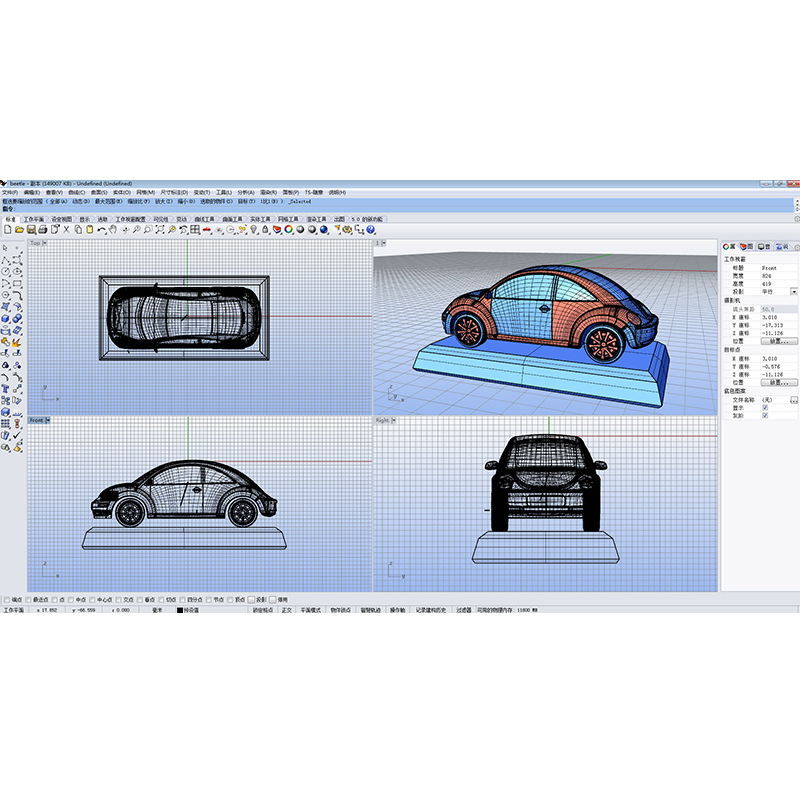This screenshot has height=800, width=800.
Task: Open the layers tab in the right panel
Action: (746, 246)
